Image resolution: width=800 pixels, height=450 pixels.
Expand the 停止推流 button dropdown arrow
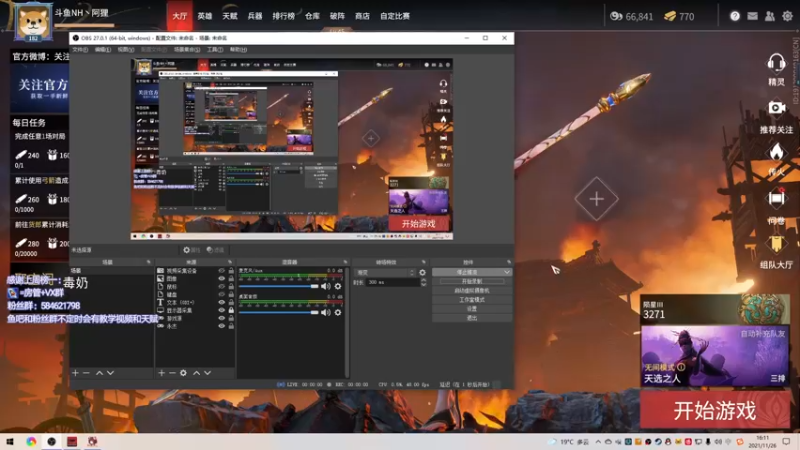click(507, 272)
